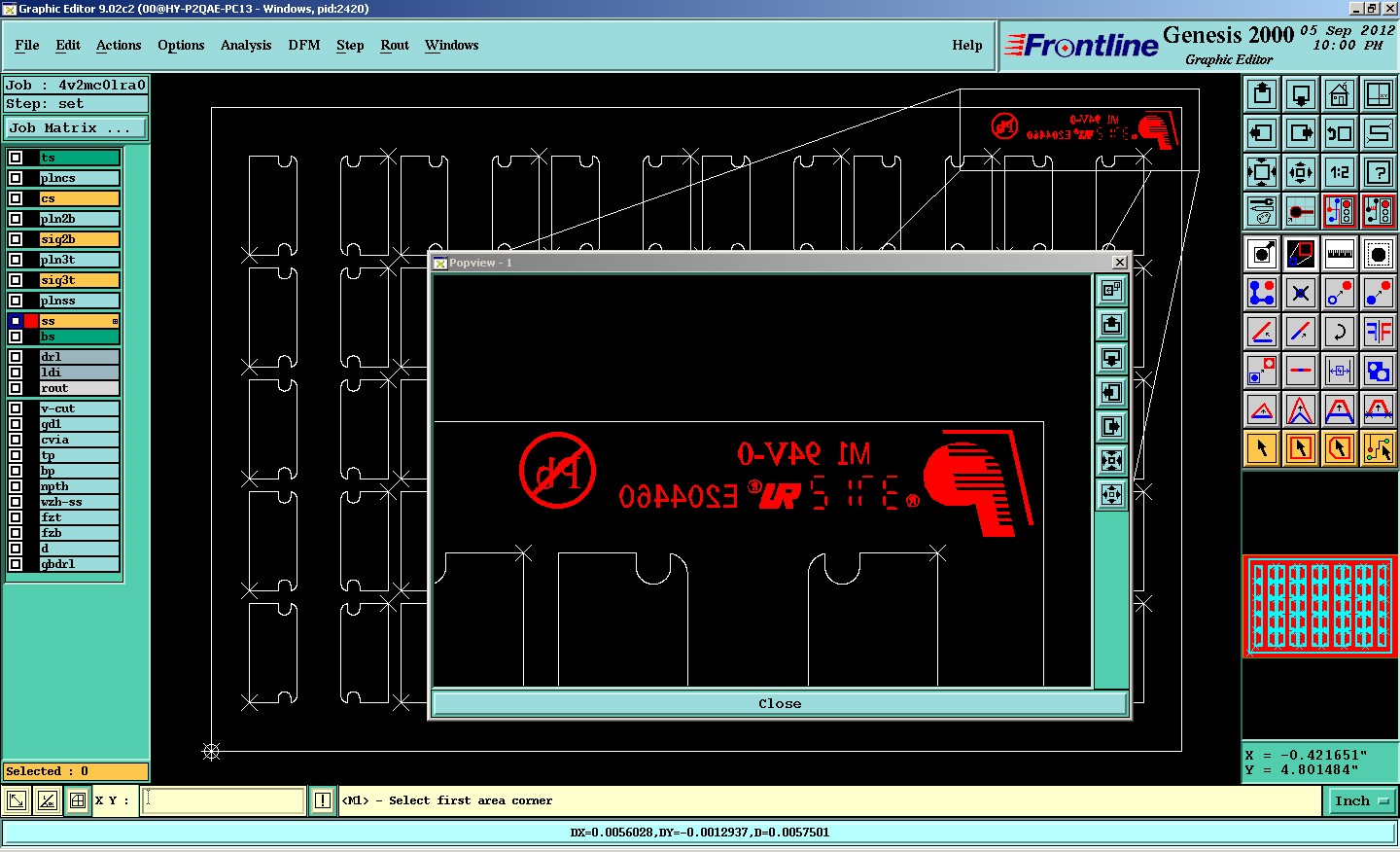Click the XY coordinate input field
The height and width of the screenshot is (852, 1400).
(x=224, y=801)
